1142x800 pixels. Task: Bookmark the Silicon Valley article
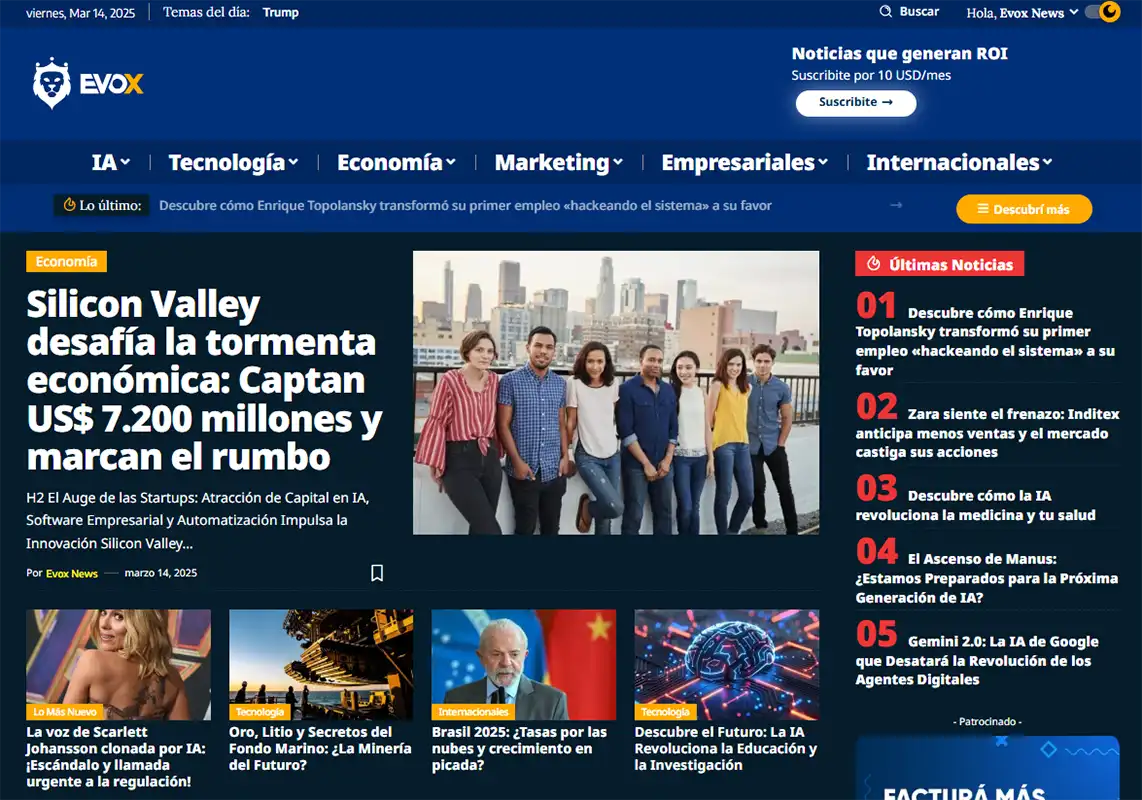tap(377, 573)
